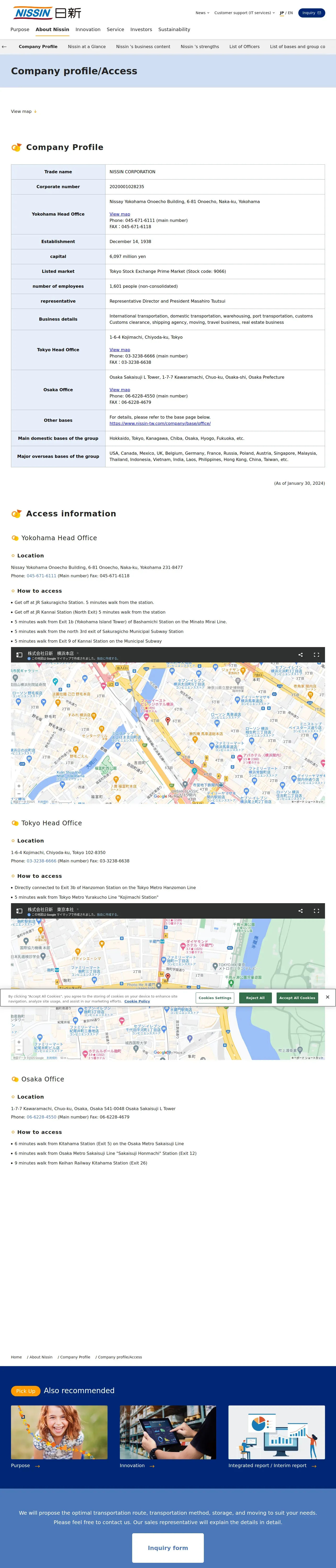This screenshot has height=1568, width=336.
Task: Open Cookies Settings in the banner
Action: 215,998
